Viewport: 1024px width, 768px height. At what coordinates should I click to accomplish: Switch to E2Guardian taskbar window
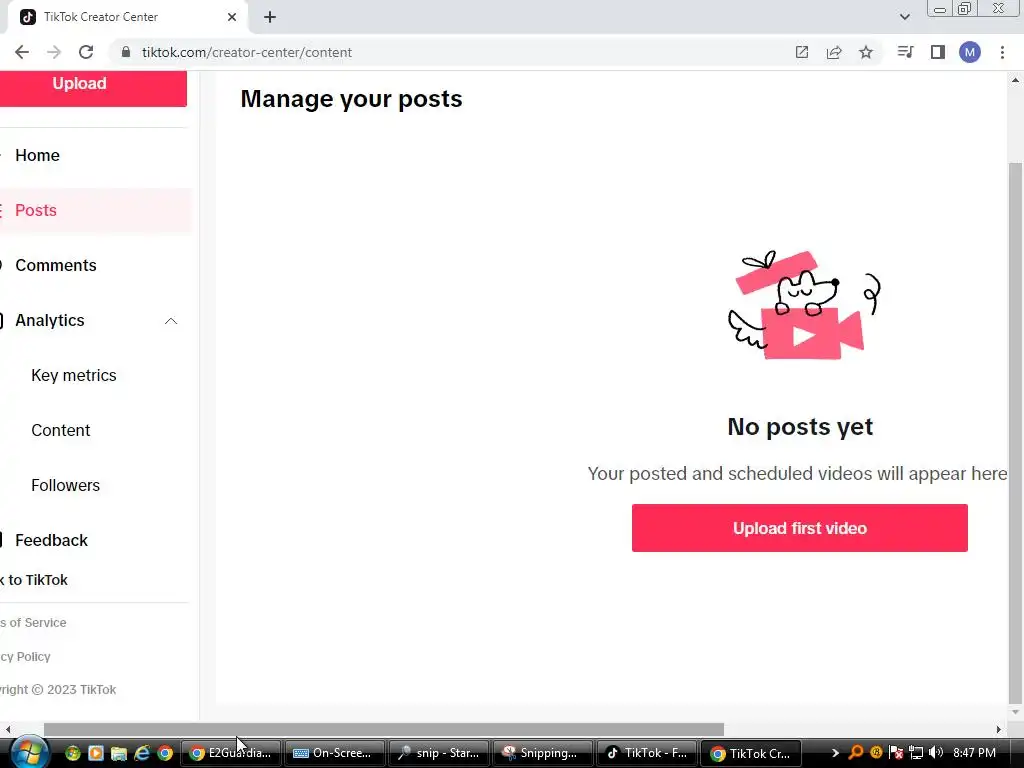tap(231, 753)
